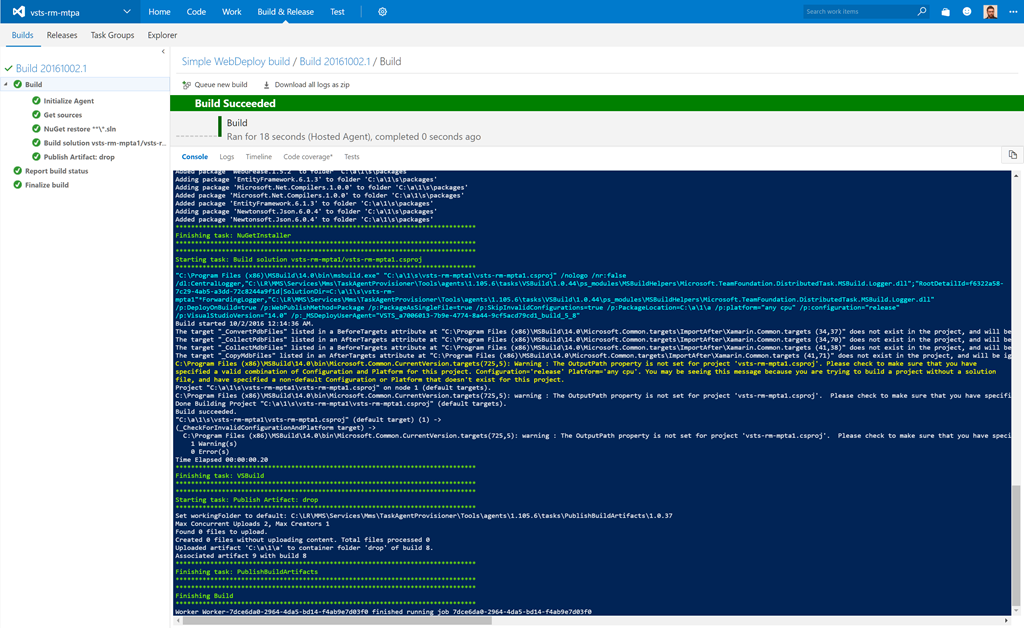1024x628 pixels.
Task: Select the Get sources build step
Action: pos(62,115)
